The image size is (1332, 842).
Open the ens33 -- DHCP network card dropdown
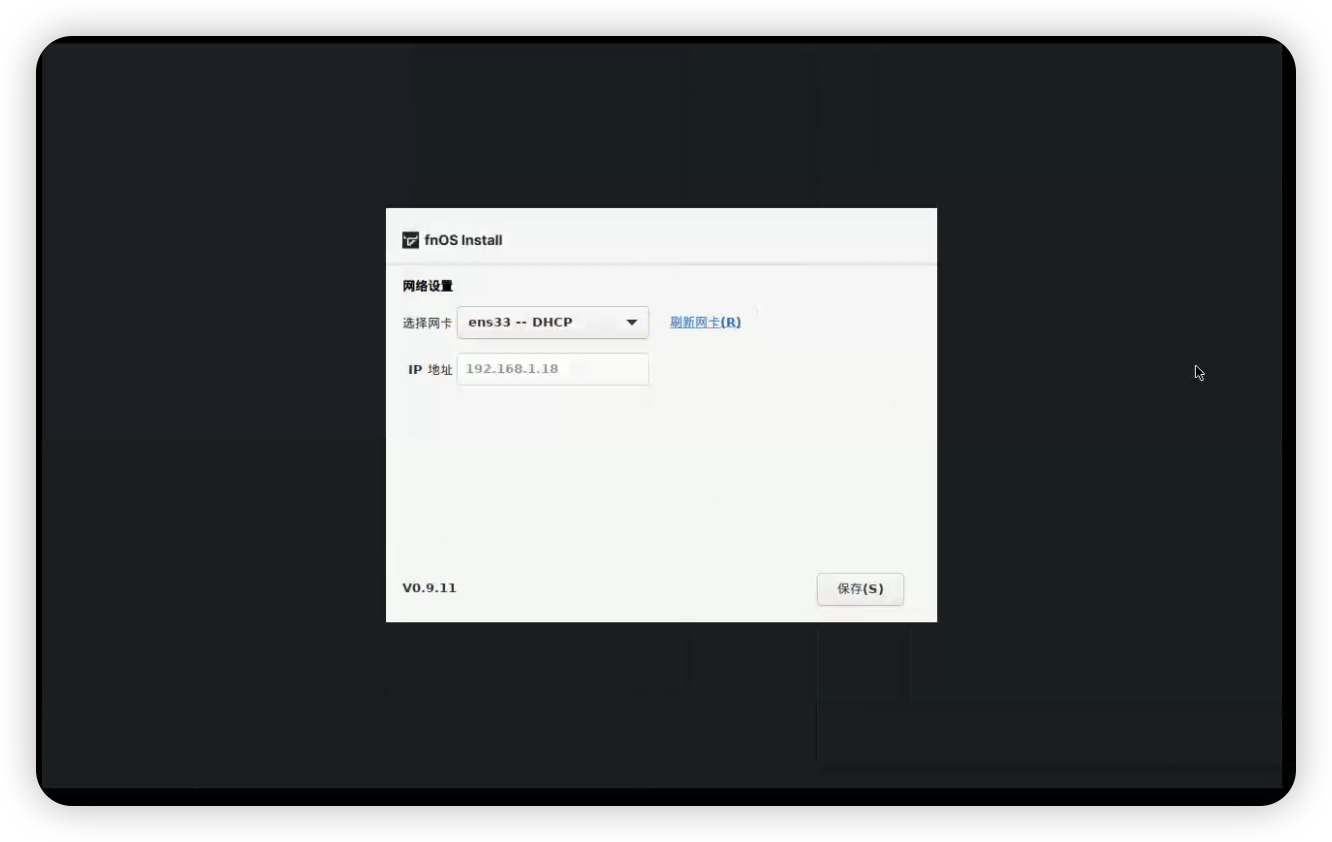pos(553,322)
